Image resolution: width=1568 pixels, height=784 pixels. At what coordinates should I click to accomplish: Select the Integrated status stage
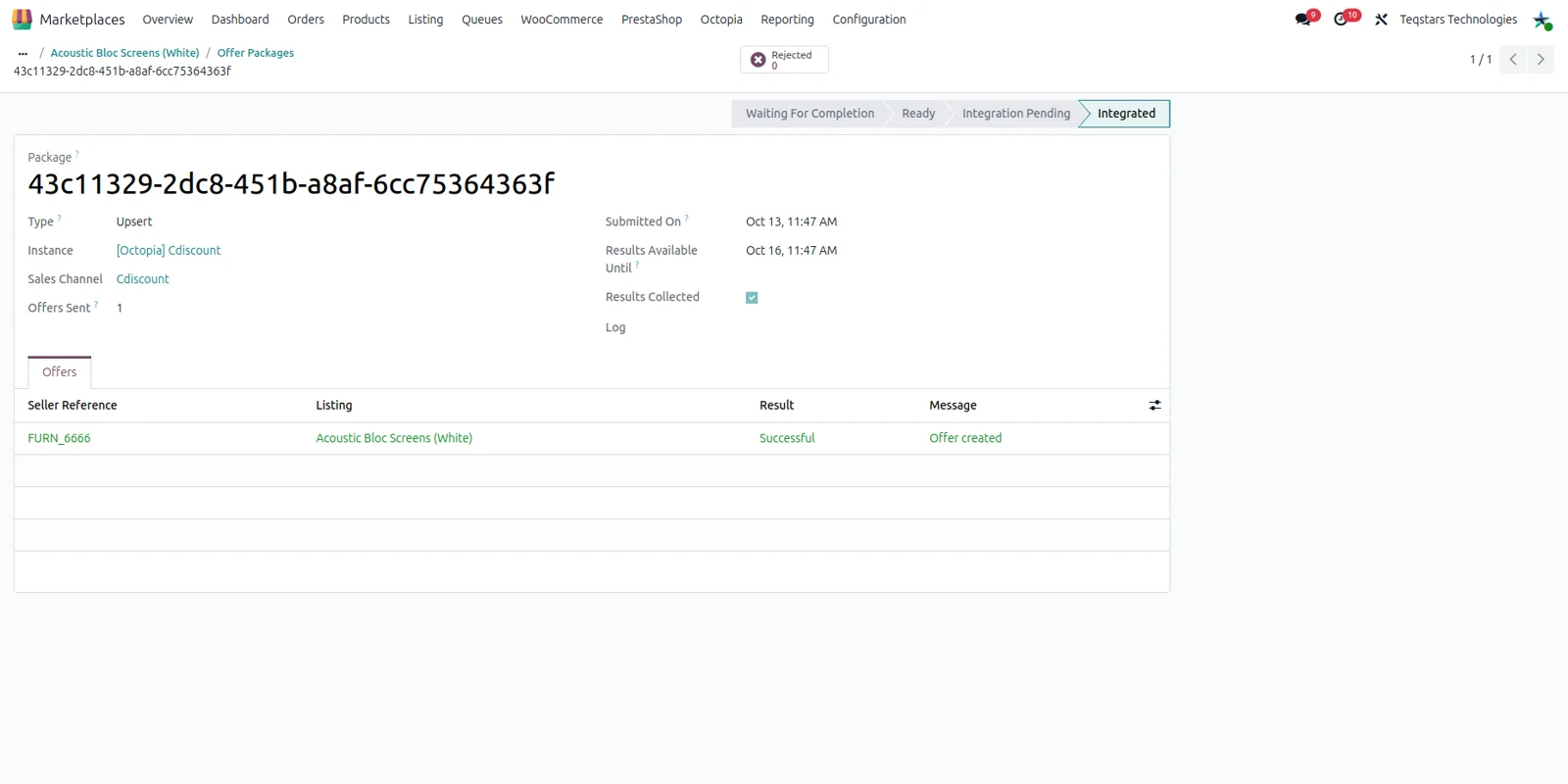pyautogui.click(x=1126, y=114)
